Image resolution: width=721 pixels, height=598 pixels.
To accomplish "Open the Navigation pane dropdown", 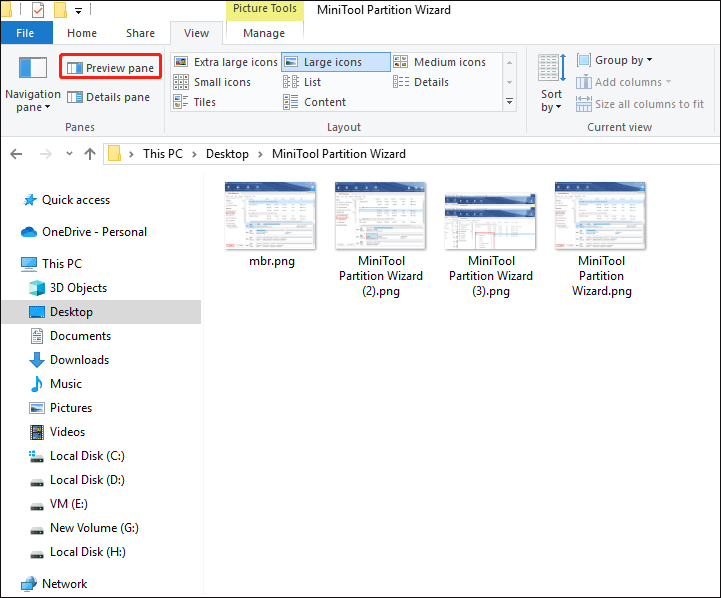I will click(x=33, y=85).
